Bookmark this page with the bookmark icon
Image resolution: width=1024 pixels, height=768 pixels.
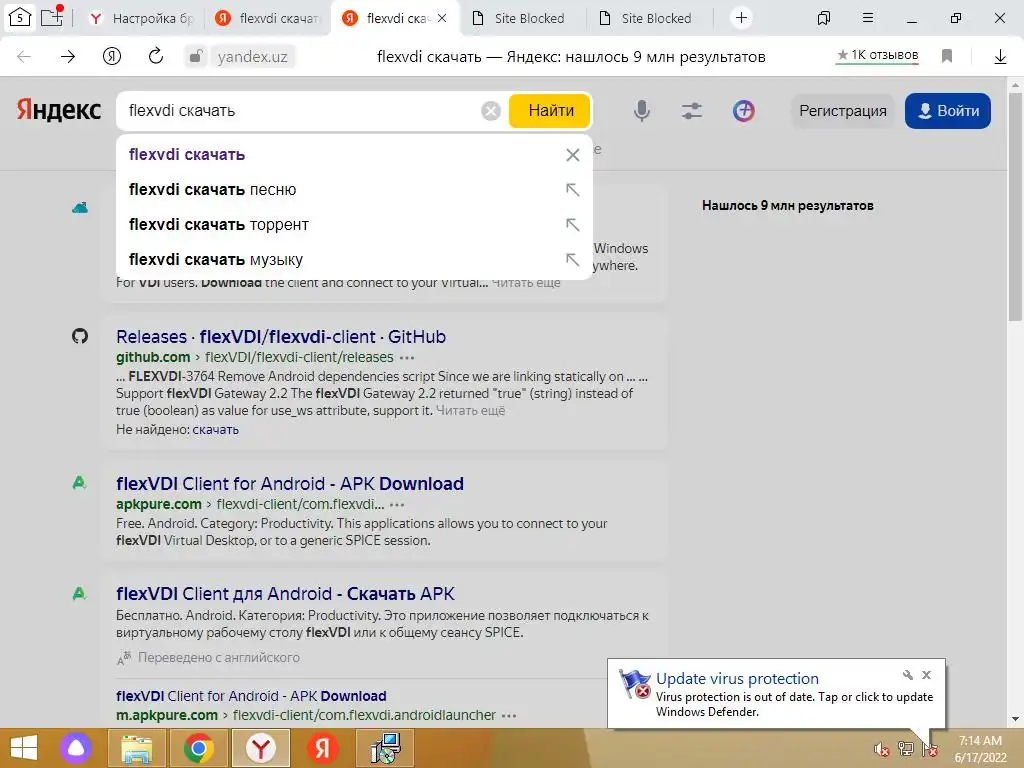point(947,56)
